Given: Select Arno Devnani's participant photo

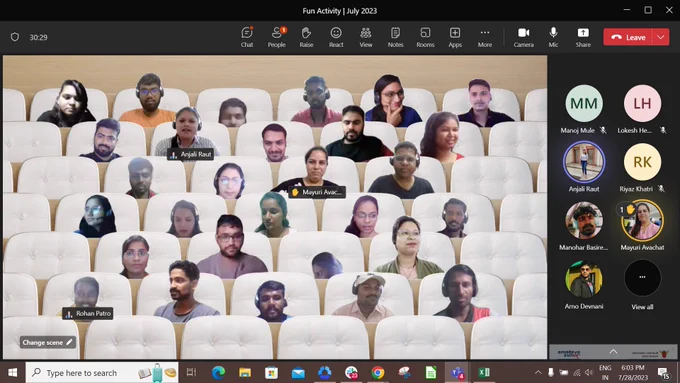Looking at the screenshot, I should tap(584, 279).
